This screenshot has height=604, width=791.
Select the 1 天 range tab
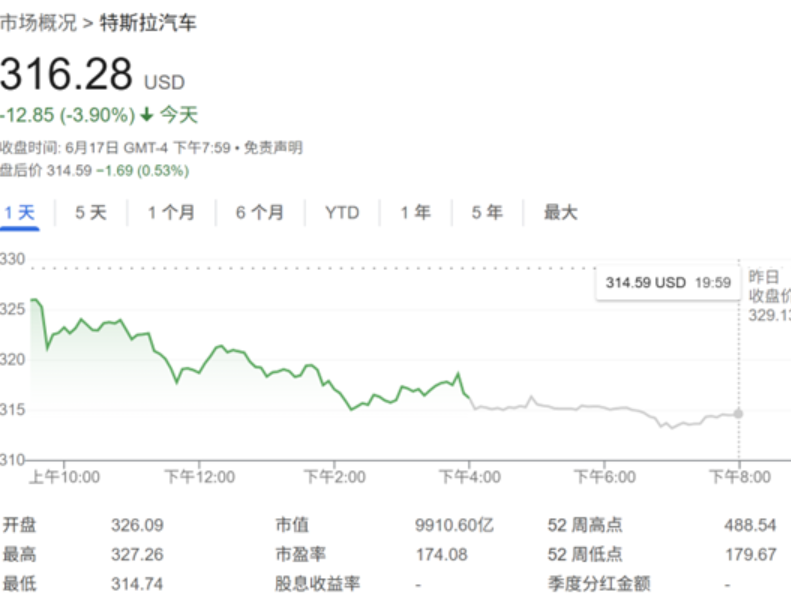(20, 212)
